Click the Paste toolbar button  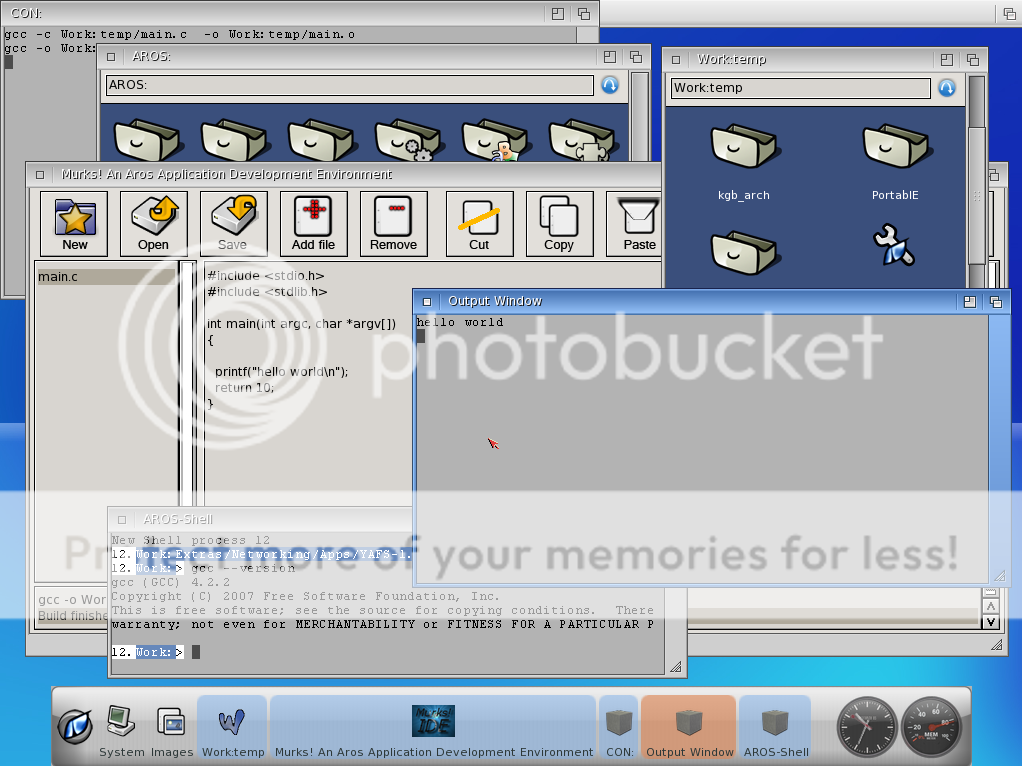(x=634, y=224)
